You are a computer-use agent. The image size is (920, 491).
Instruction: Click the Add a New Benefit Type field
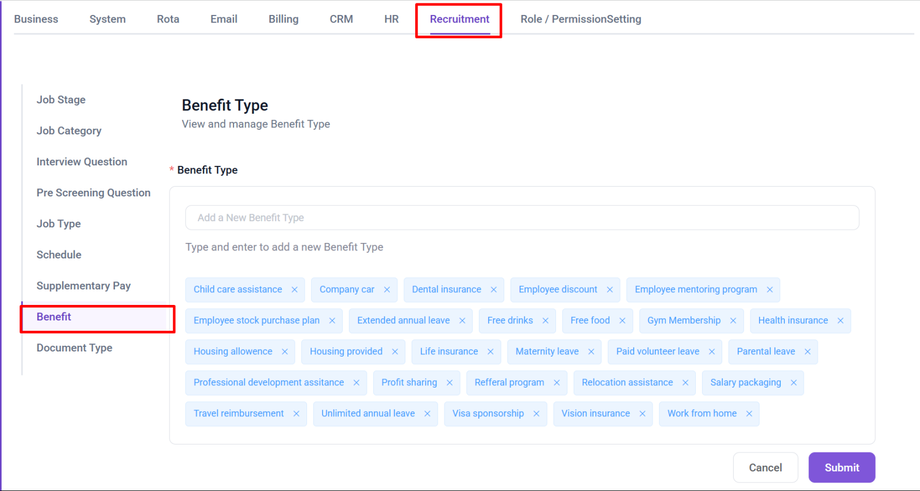(x=521, y=218)
